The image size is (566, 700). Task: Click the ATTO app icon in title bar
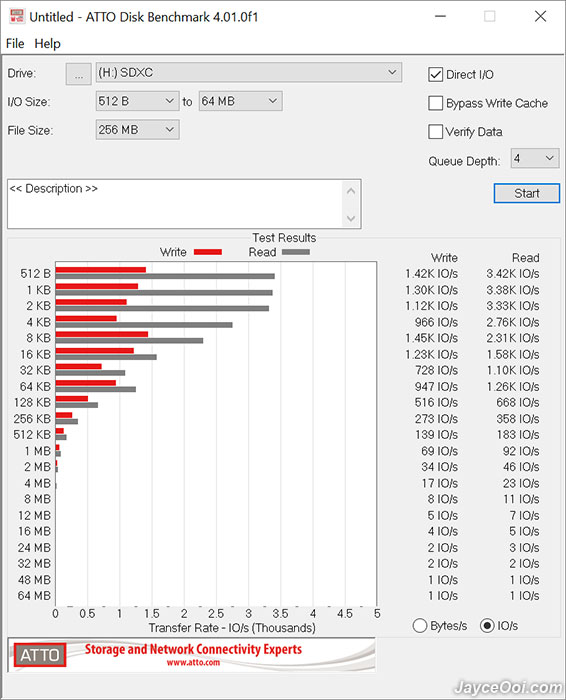coord(17,17)
